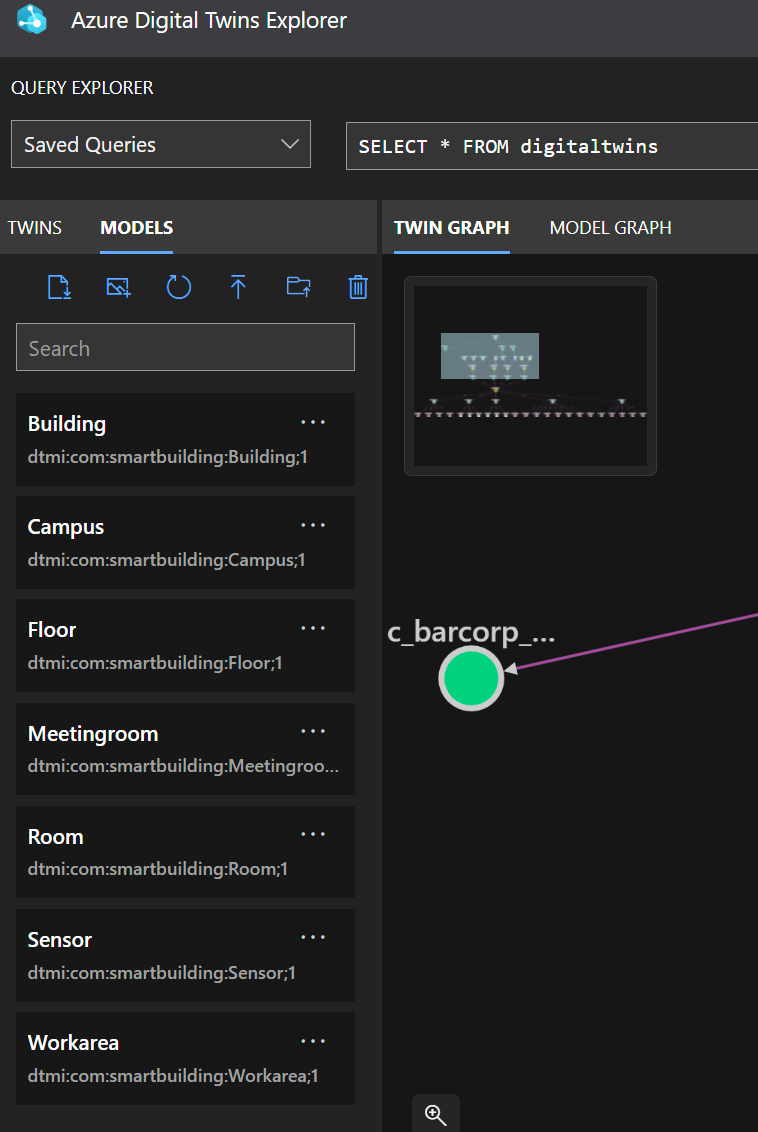758x1132 pixels.
Task: Open the more options for Sensor model
Action: coord(313,938)
